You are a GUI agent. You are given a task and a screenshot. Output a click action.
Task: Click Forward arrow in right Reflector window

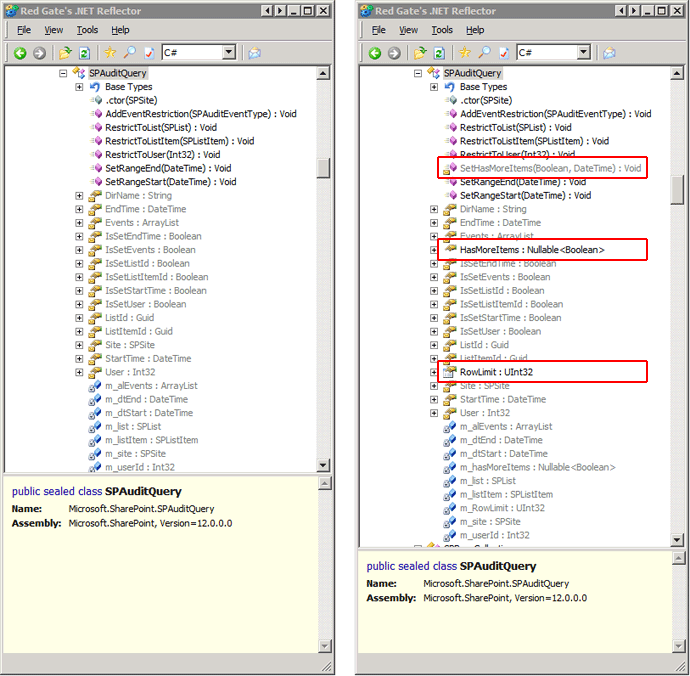pos(394,53)
